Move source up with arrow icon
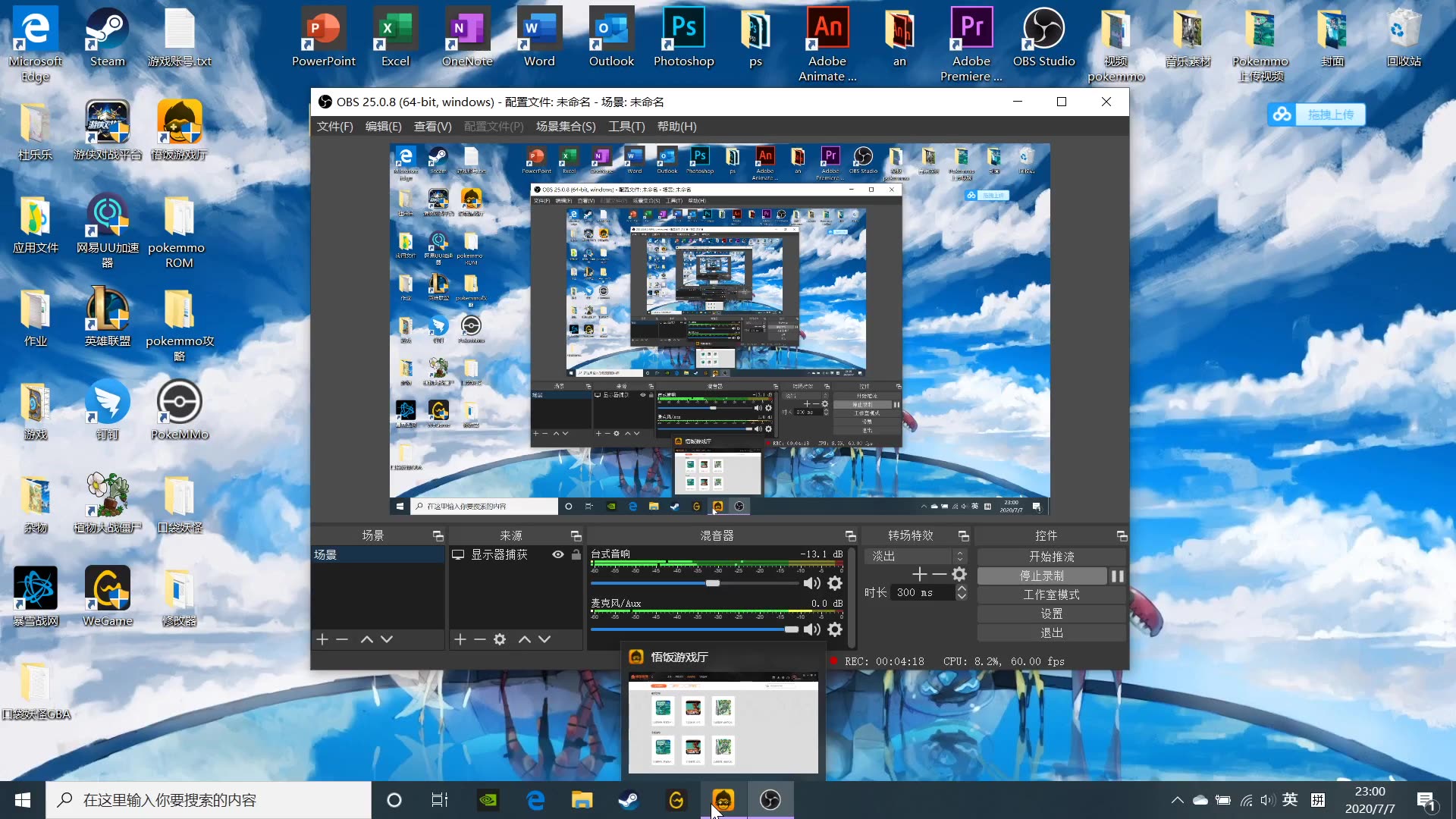This screenshot has width=1456, height=819. click(x=525, y=639)
